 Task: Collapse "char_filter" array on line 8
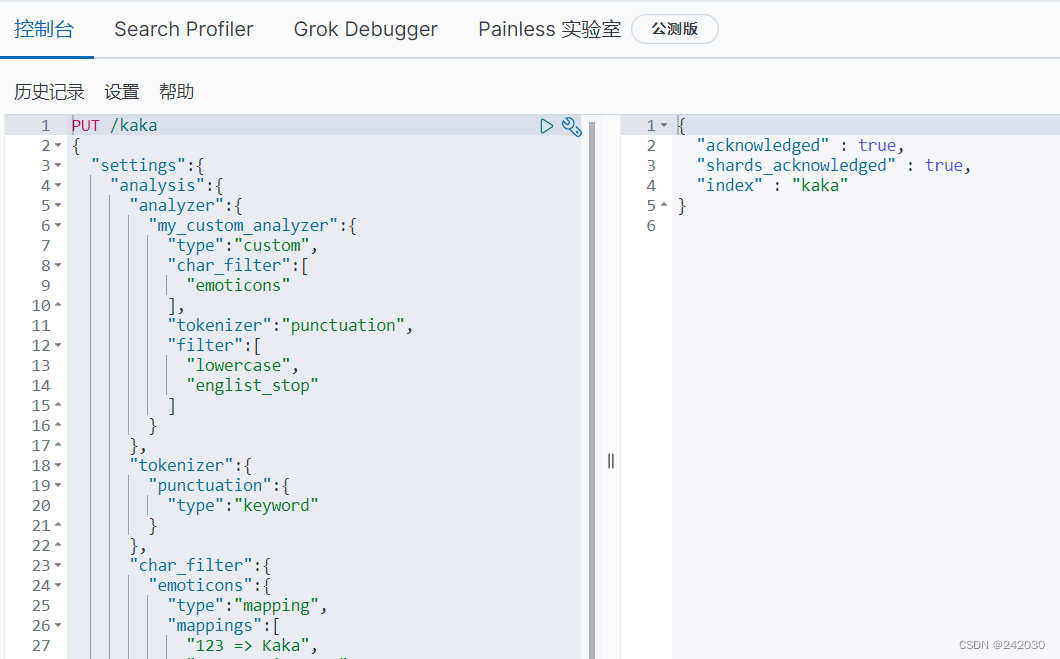58,266
